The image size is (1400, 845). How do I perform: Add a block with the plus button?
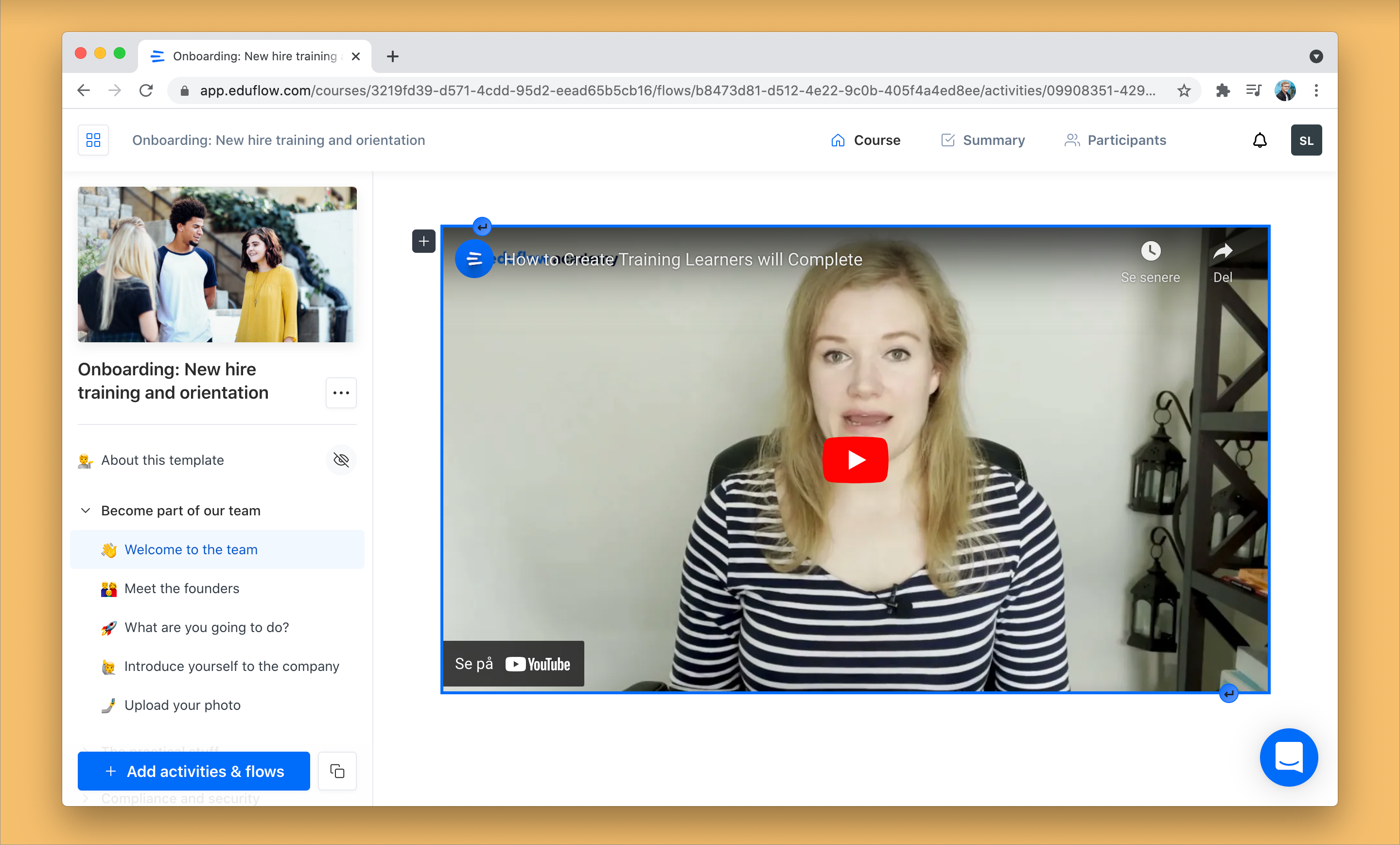(423, 242)
